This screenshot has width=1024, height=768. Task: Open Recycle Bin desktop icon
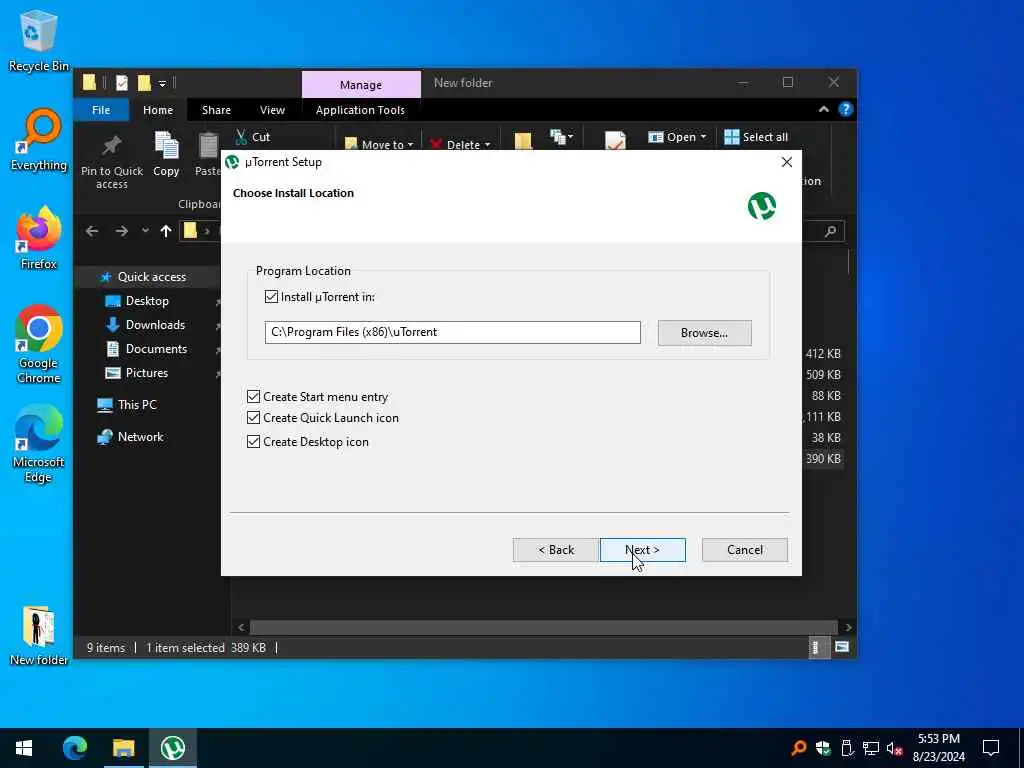tap(39, 40)
